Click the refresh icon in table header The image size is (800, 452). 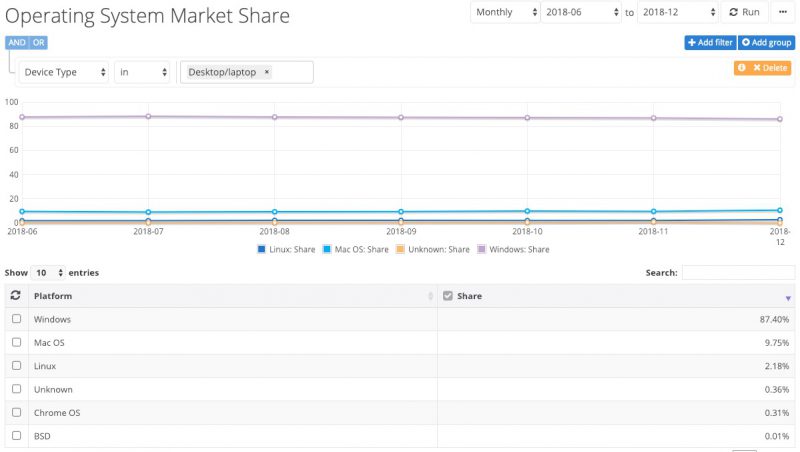point(15,295)
